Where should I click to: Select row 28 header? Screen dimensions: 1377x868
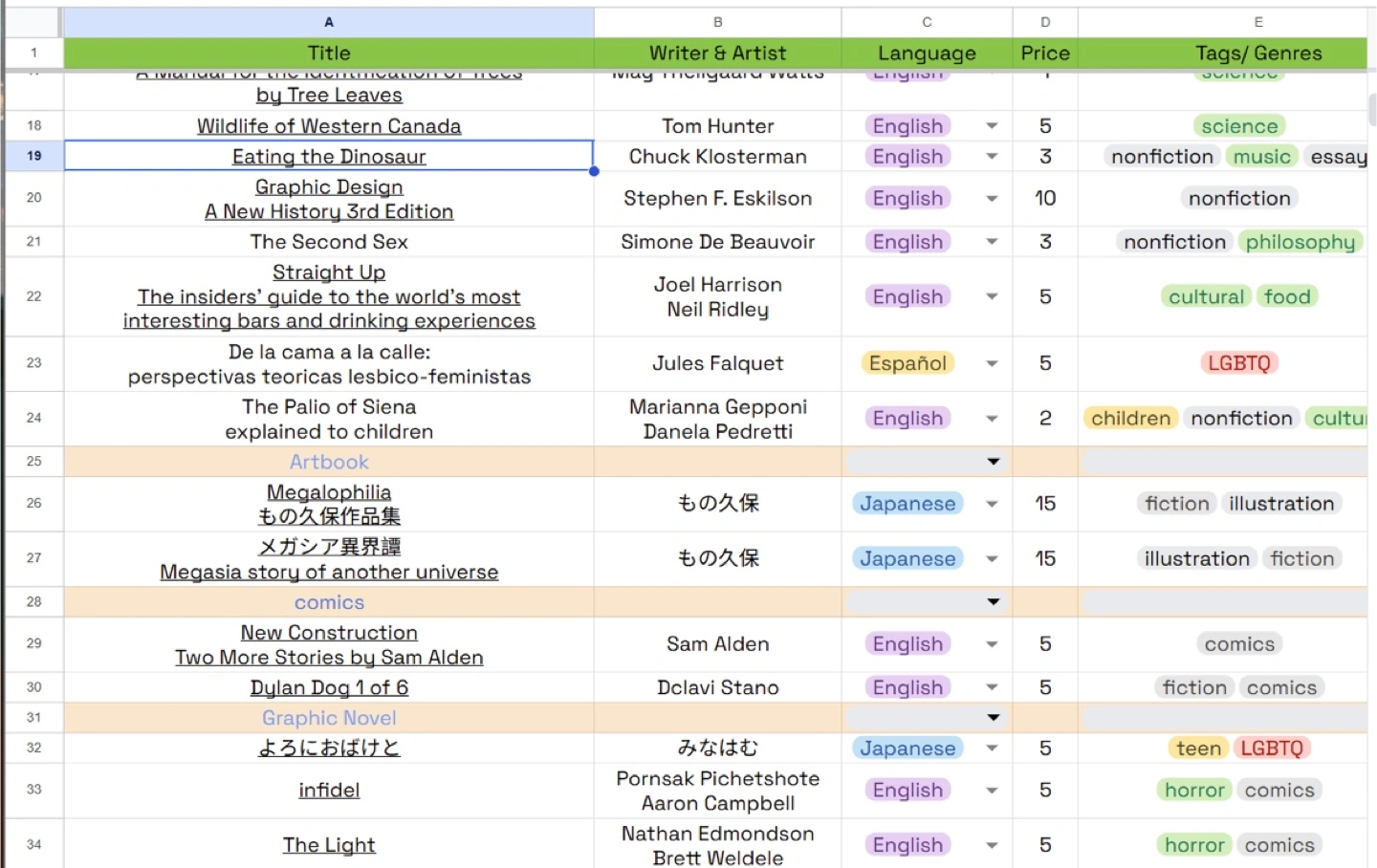click(x=33, y=602)
